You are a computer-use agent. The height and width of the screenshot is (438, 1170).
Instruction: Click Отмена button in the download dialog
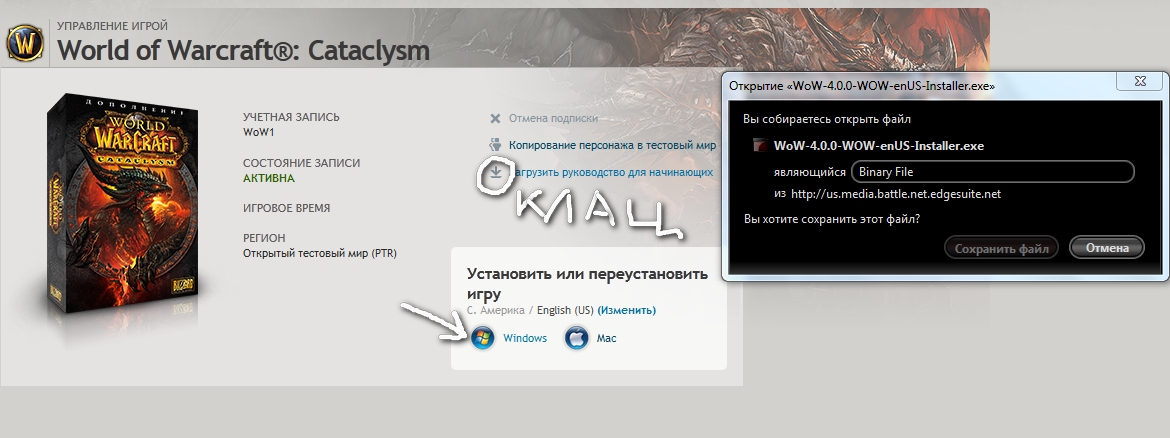(1107, 248)
